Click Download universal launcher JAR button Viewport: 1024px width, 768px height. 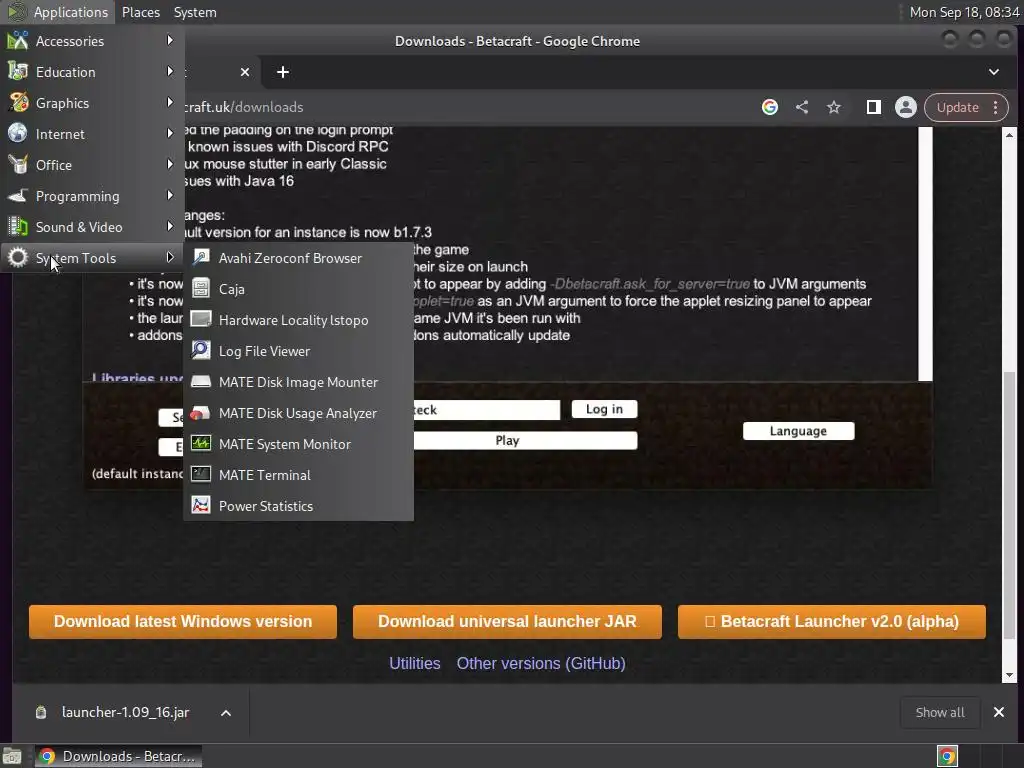tap(507, 621)
